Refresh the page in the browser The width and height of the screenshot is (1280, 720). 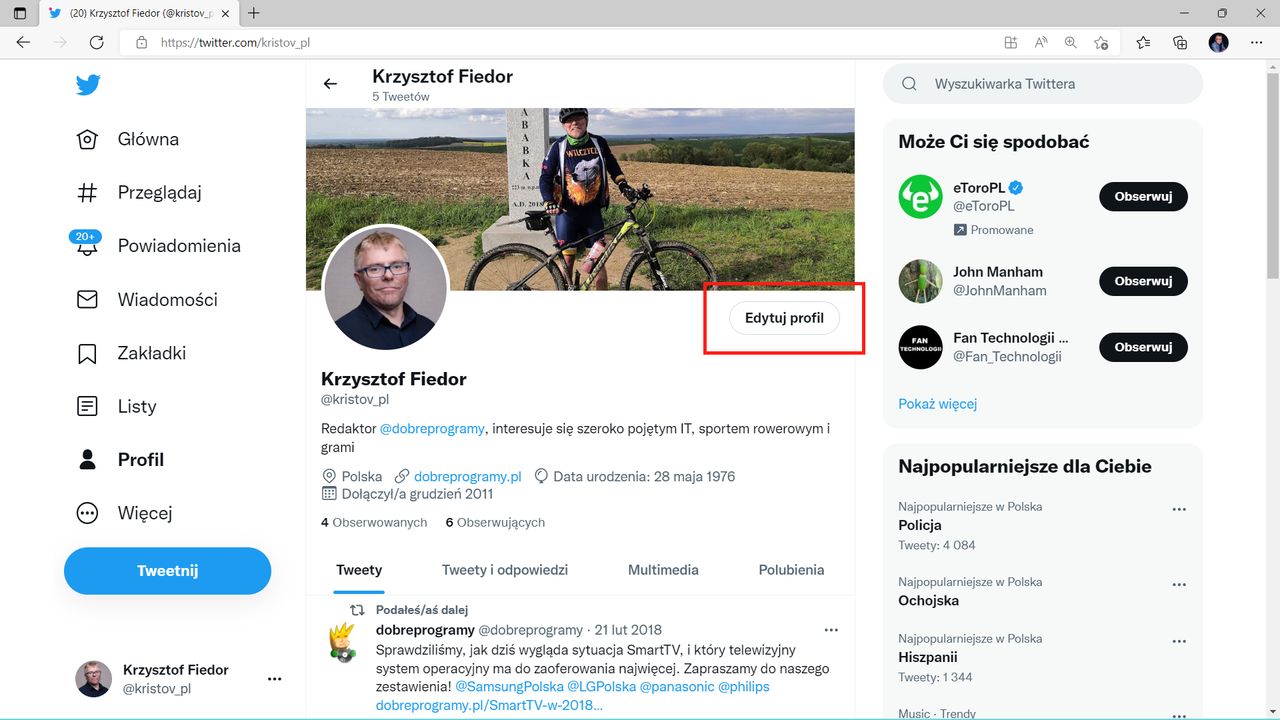click(96, 42)
